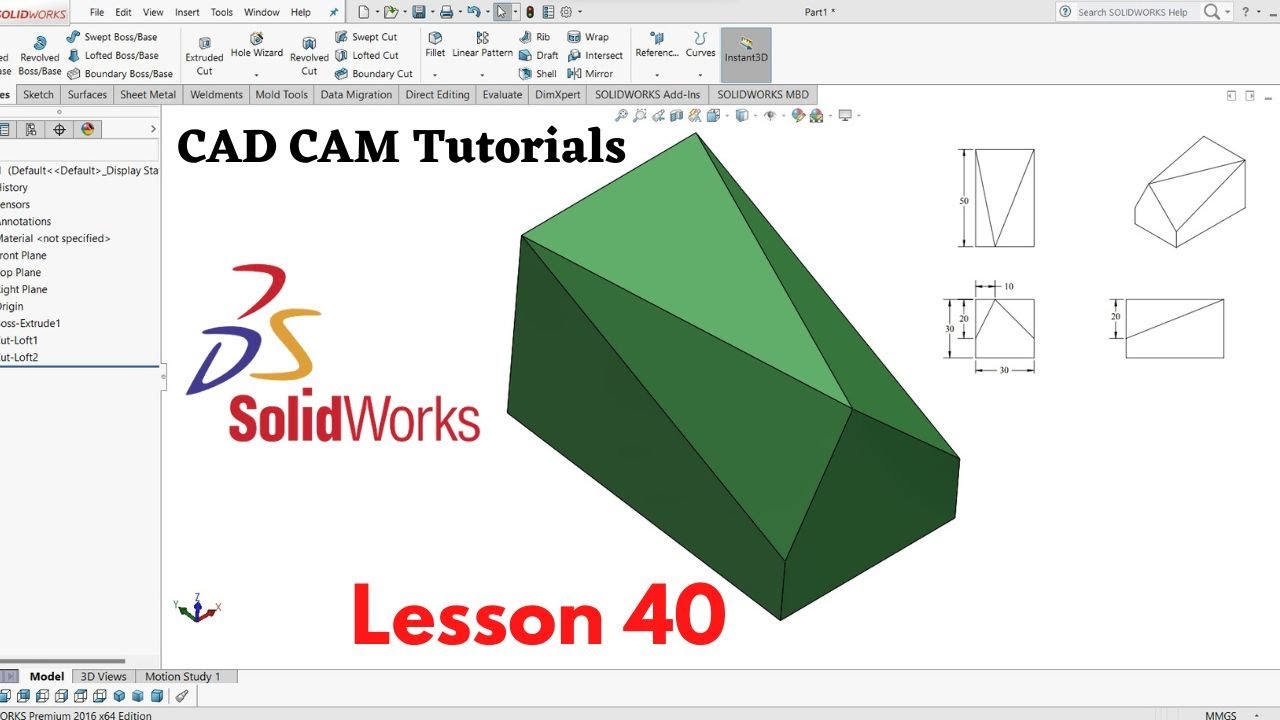This screenshot has height=720, width=1280.
Task: Click the Lofted Boss/Base button
Action: 113,55
